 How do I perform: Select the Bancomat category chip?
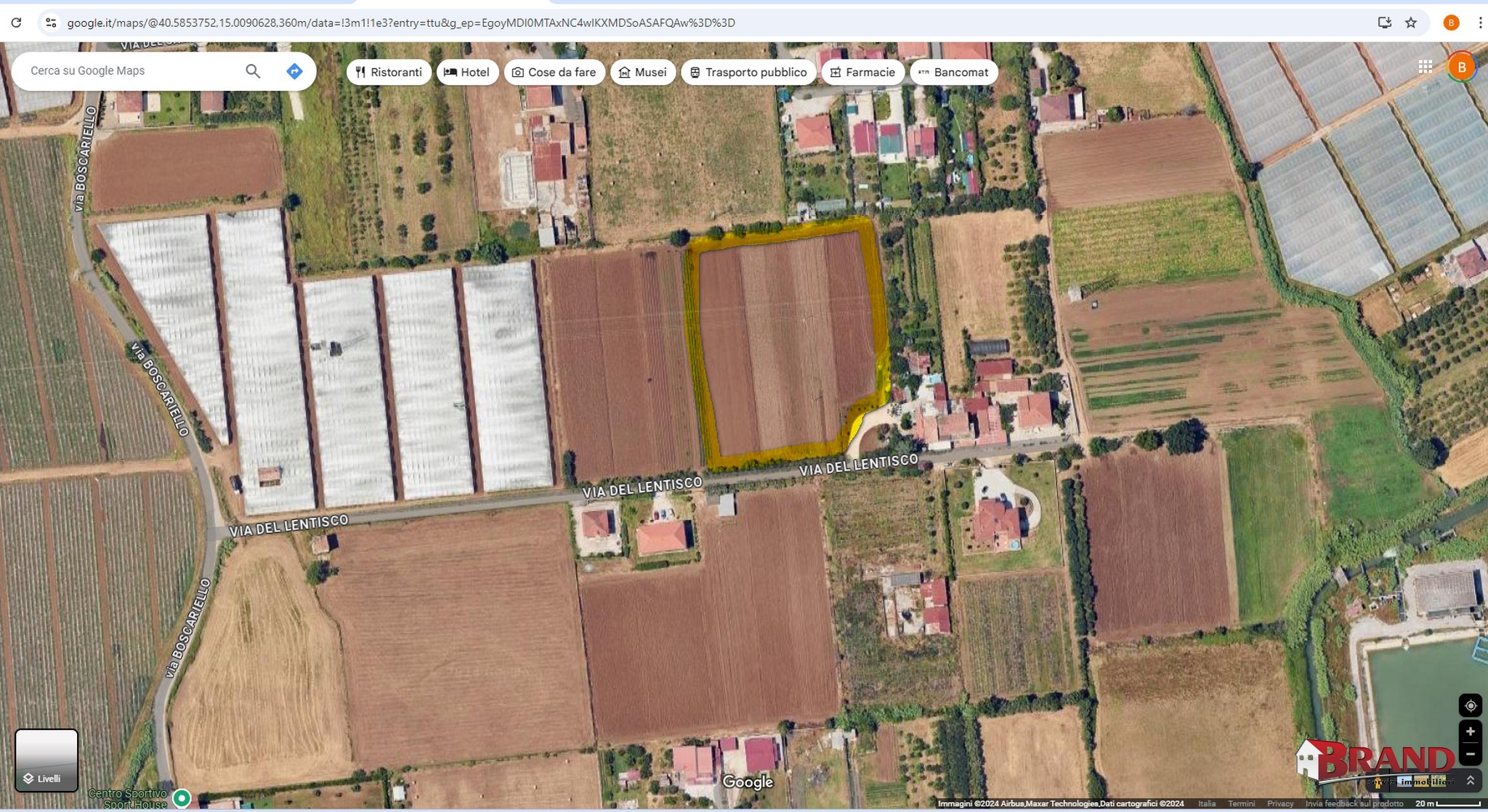[x=954, y=72]
